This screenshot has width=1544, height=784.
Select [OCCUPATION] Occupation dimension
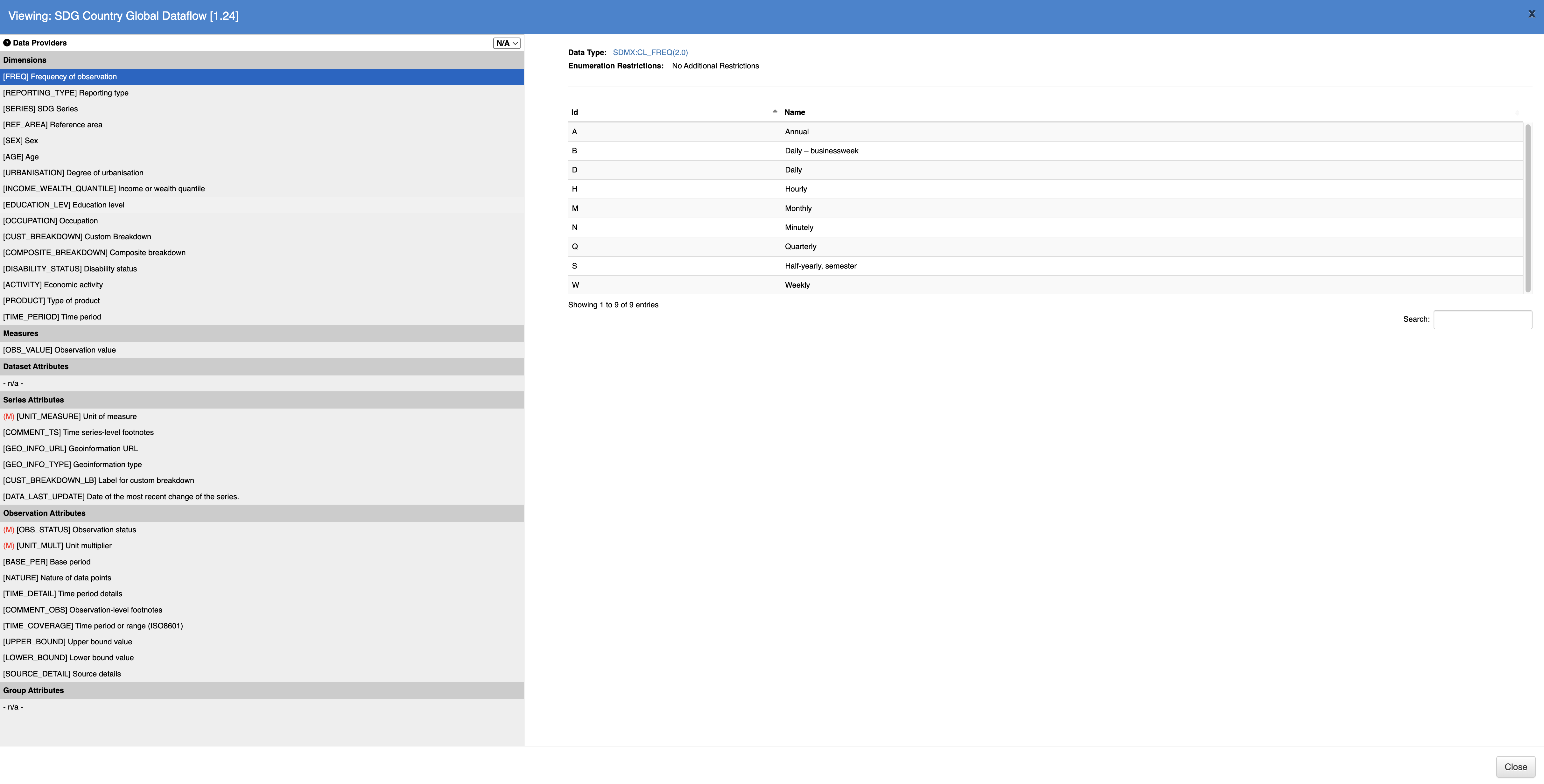262,220
